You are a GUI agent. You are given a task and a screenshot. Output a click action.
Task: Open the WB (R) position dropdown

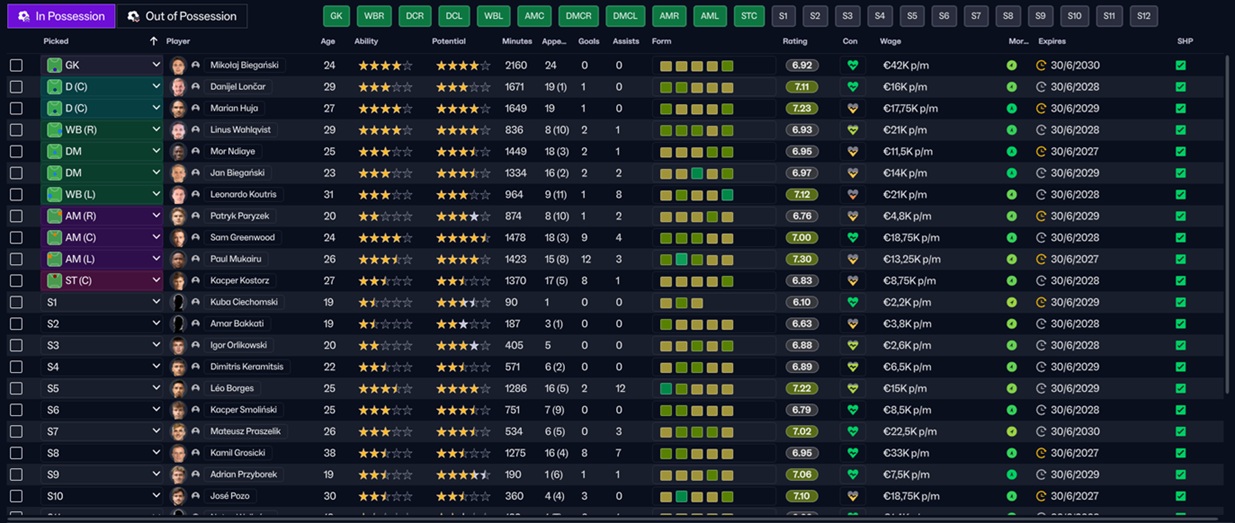pyautogui.click(x=156, y=130)
